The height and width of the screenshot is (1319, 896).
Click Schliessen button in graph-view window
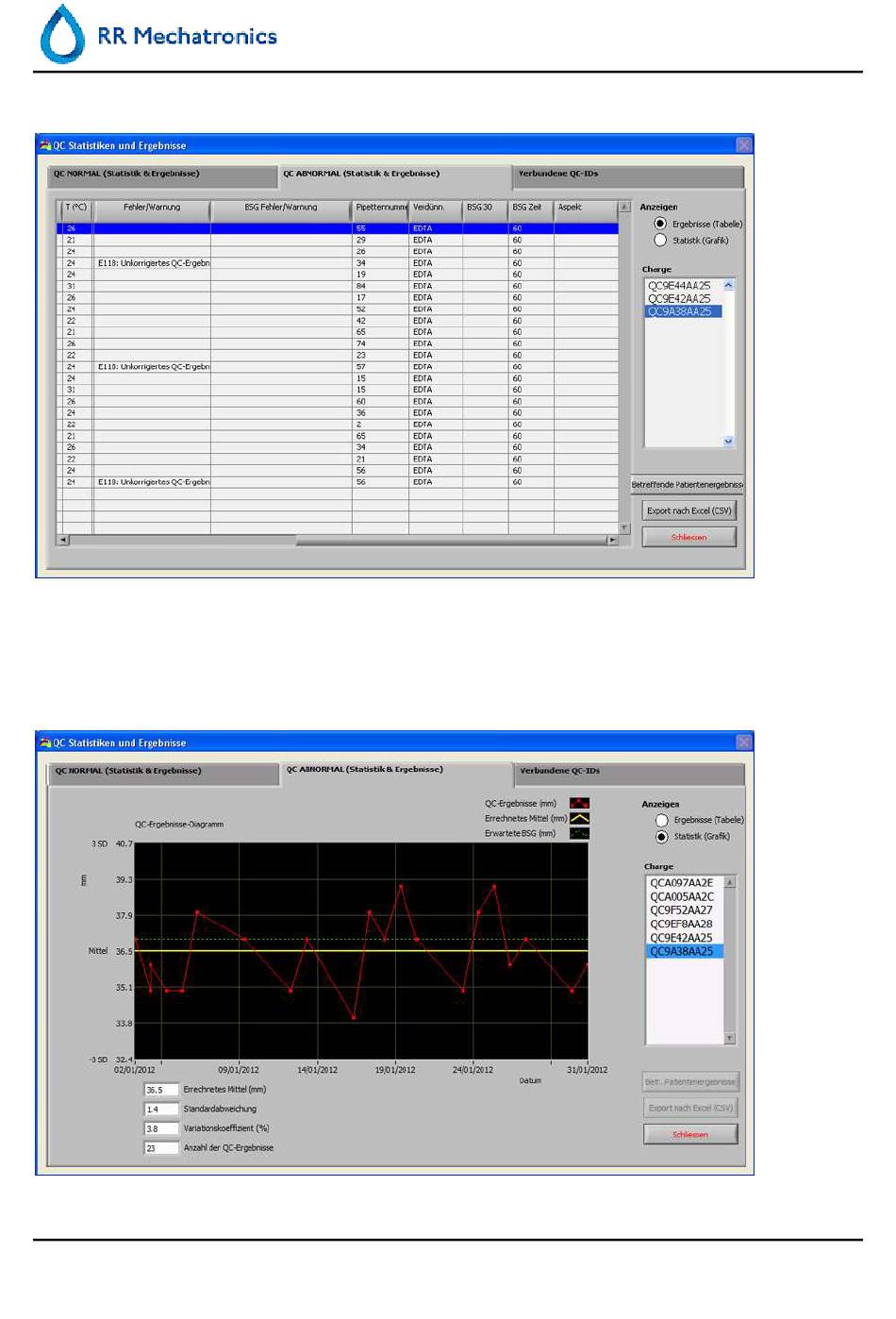coord(690,1135)
